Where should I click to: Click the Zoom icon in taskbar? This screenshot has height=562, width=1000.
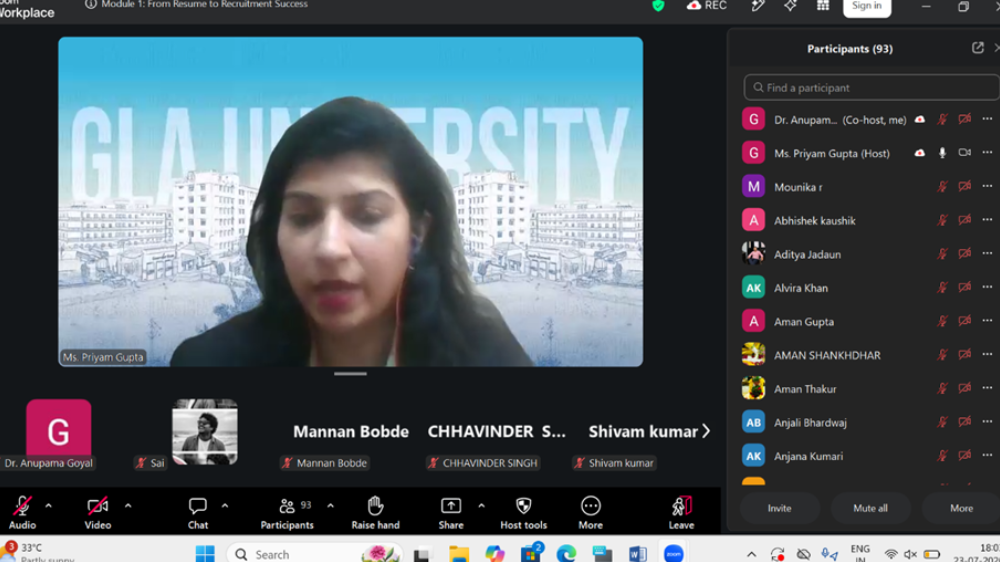click(x=673, y=554)
